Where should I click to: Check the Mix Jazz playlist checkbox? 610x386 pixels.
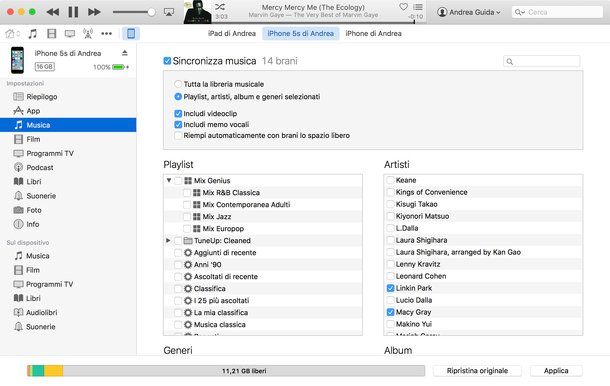click(x=187, y=217)
